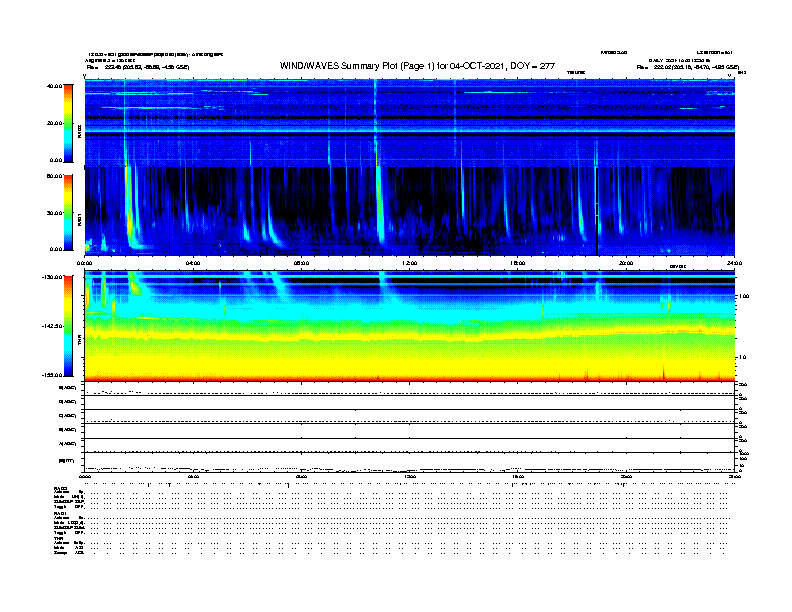Screen dimensions: 792x612
Task: Click the 04-OCT-2021 date in the title
Action: tap(479, 66)
